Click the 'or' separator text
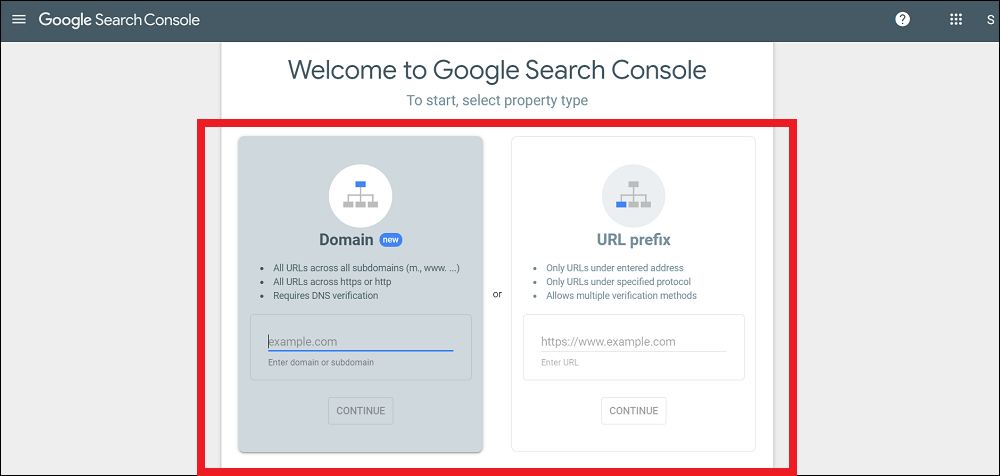This screenshot has height=476, width=1000. (x=497, y=295)
